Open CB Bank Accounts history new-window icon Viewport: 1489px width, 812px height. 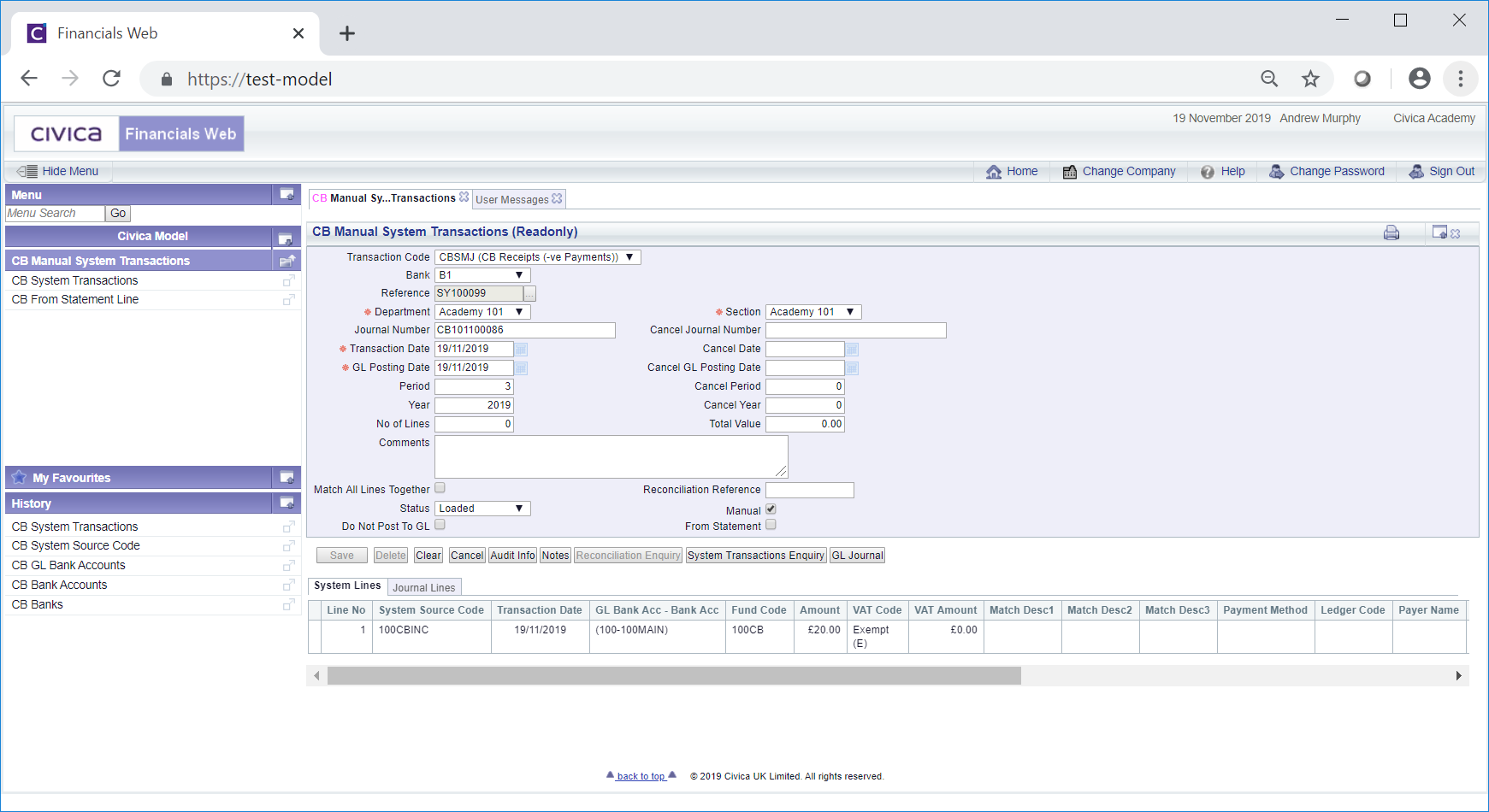tap(289, 585)
